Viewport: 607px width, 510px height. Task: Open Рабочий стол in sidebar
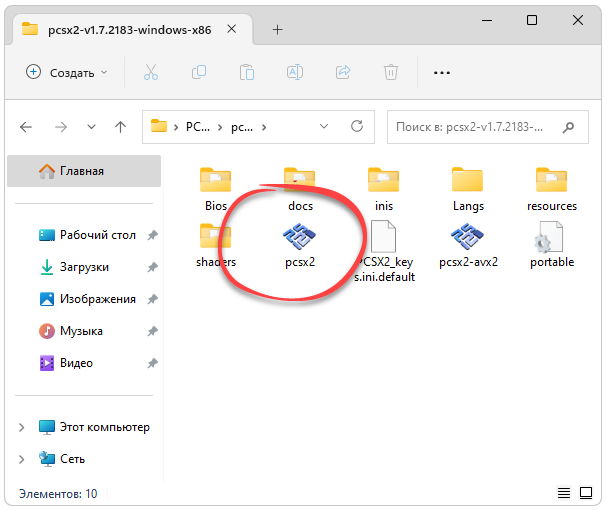(88, 235)
